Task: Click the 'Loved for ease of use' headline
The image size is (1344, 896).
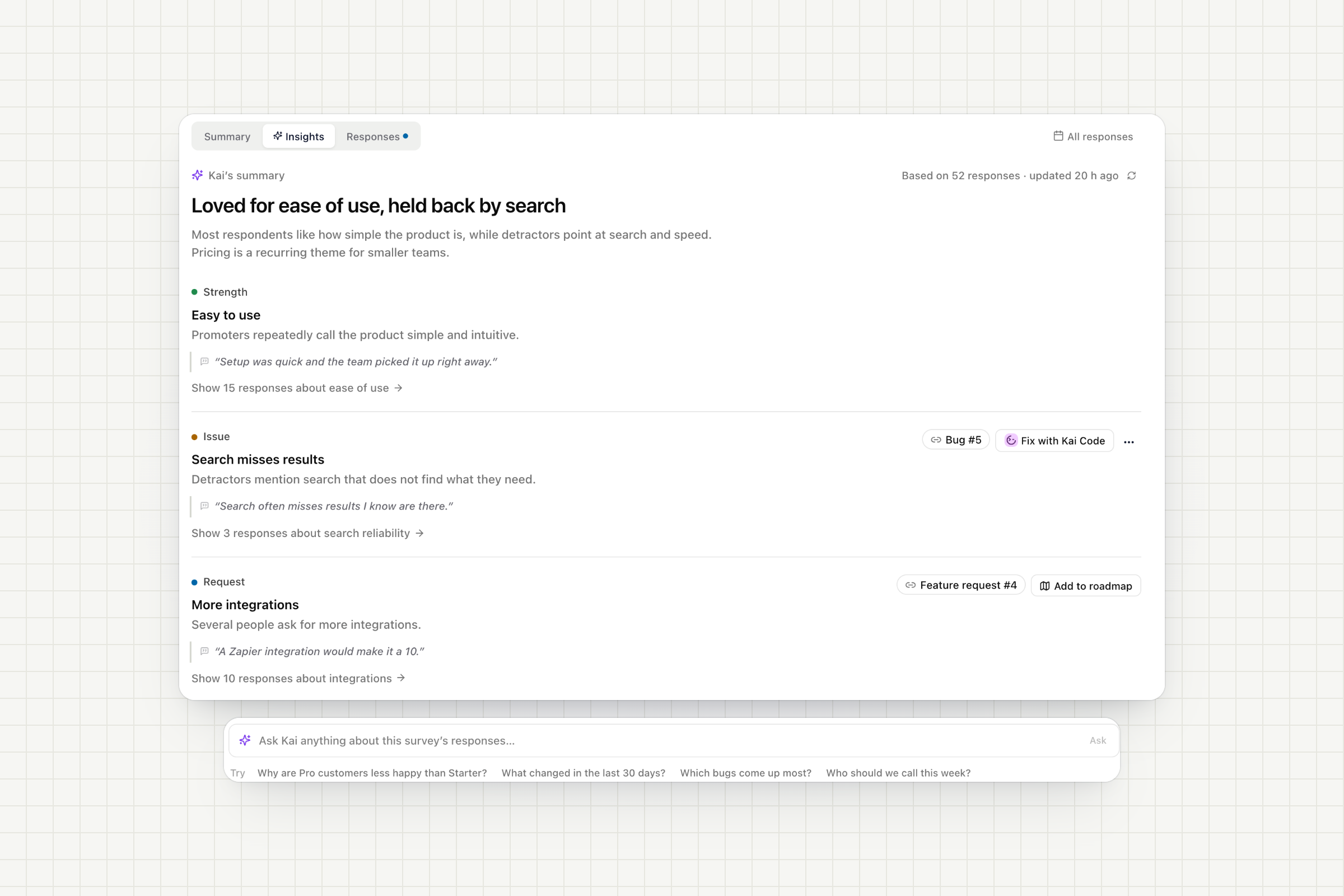Action: pos(379,206)
